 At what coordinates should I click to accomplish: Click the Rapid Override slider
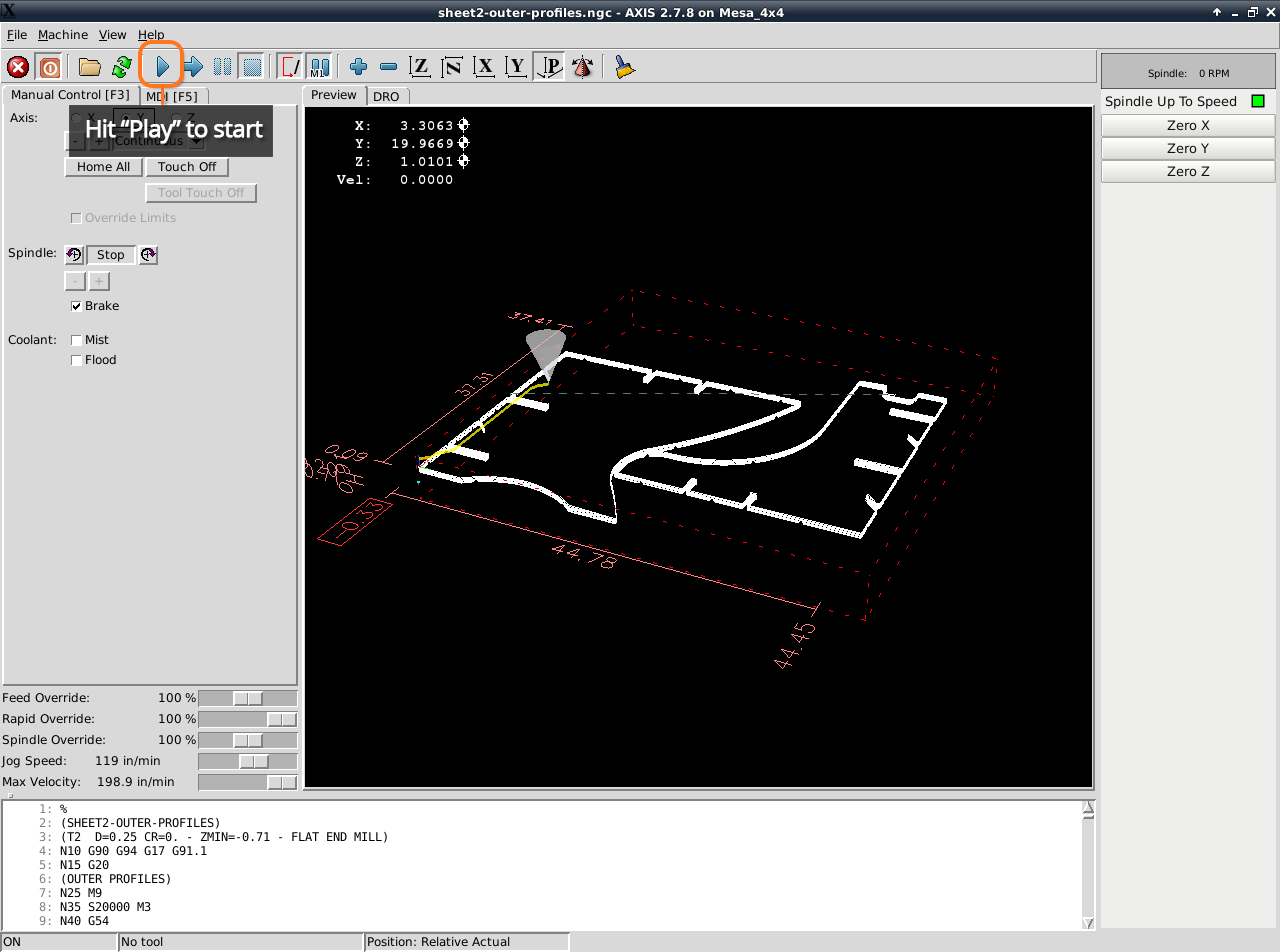coord(248,719)
